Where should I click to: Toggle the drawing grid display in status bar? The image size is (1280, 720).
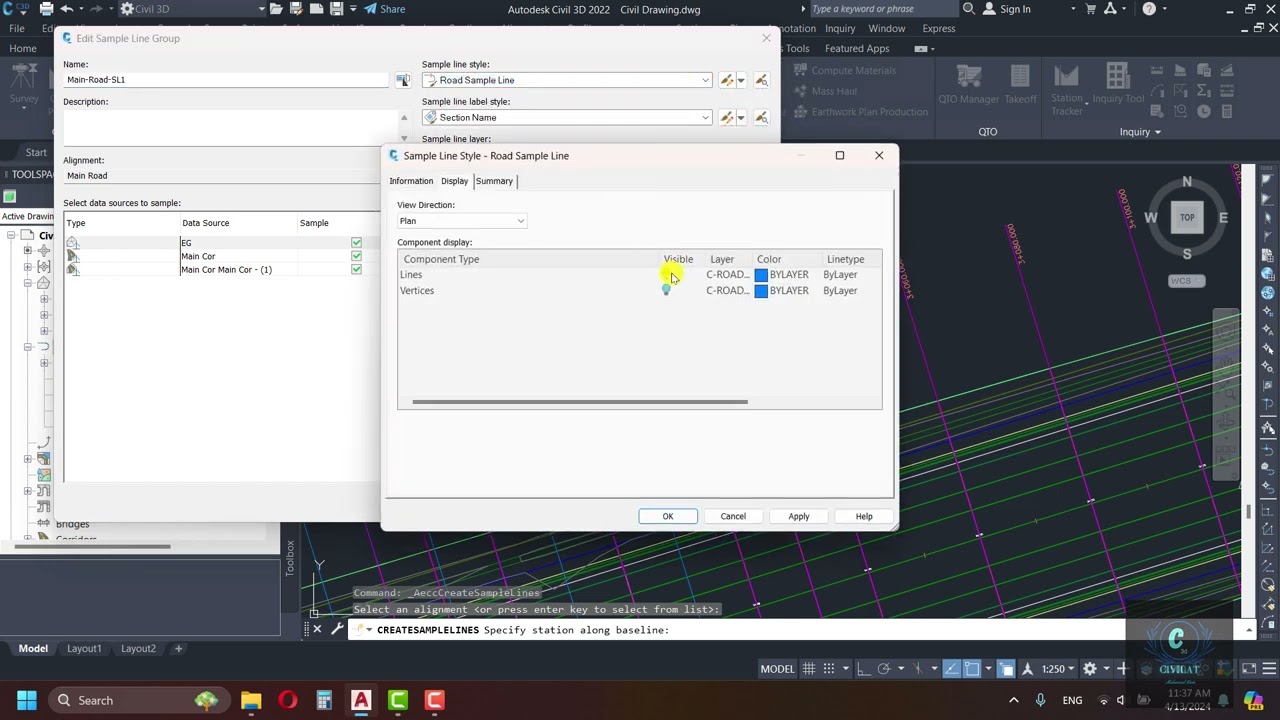808,669
